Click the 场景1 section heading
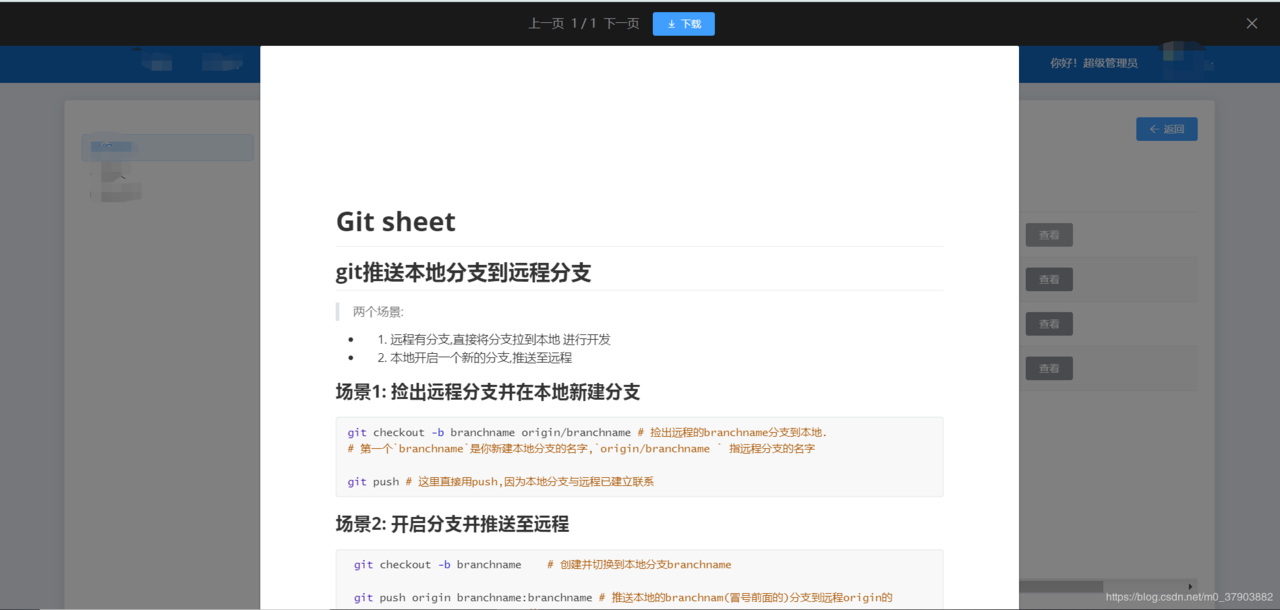Screen dimensions: 1280x610 488,391
